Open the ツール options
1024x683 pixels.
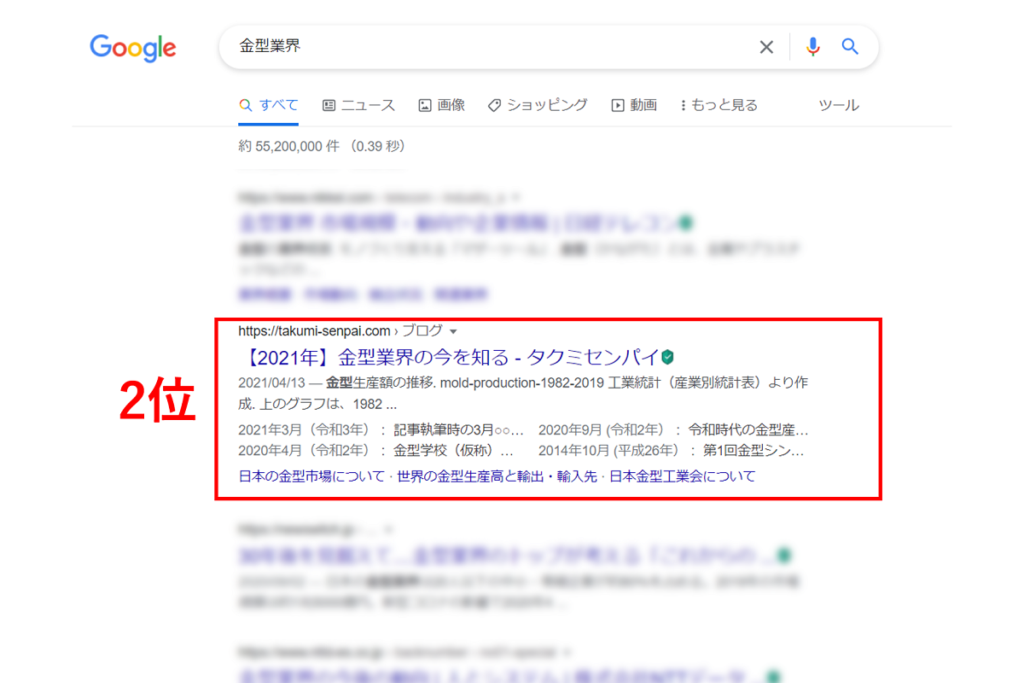(x=839, y=105)
